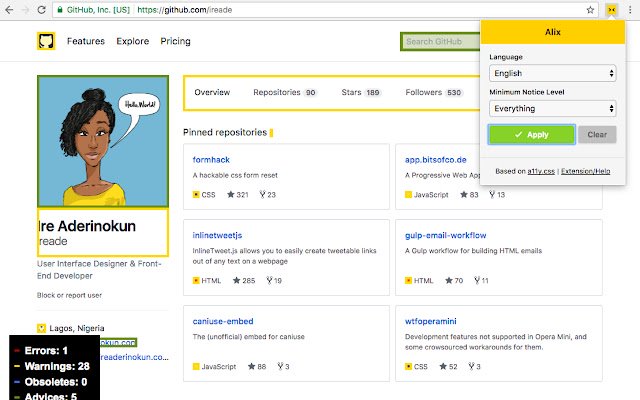Click the Pinned repositories heading

pos(225,132)
